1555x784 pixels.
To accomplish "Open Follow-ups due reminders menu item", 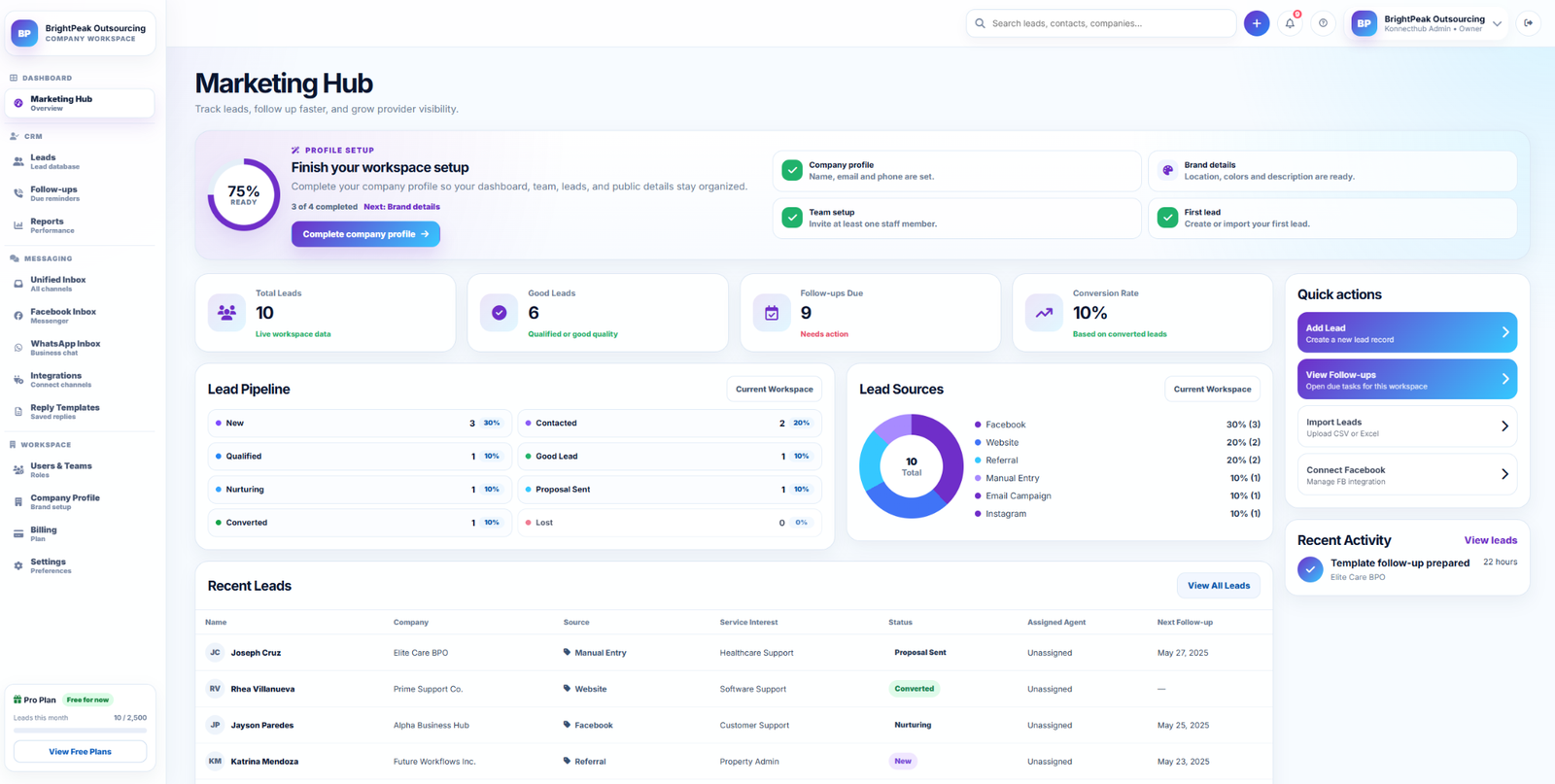I will 80,193.
